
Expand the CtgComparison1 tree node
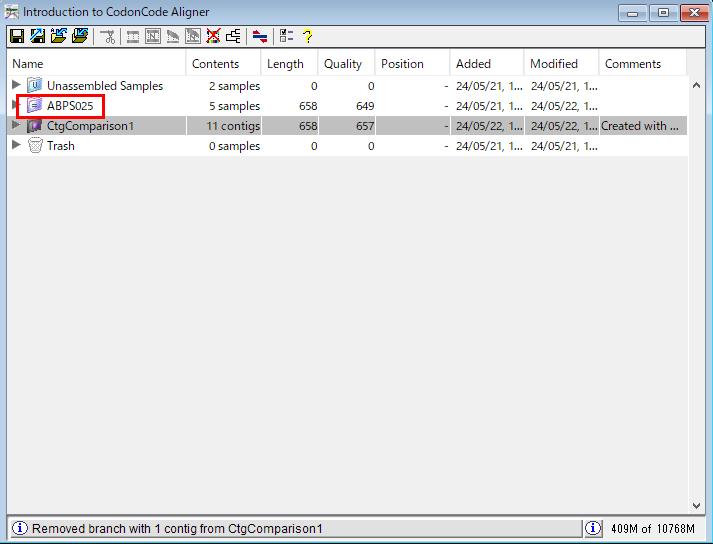15,126
